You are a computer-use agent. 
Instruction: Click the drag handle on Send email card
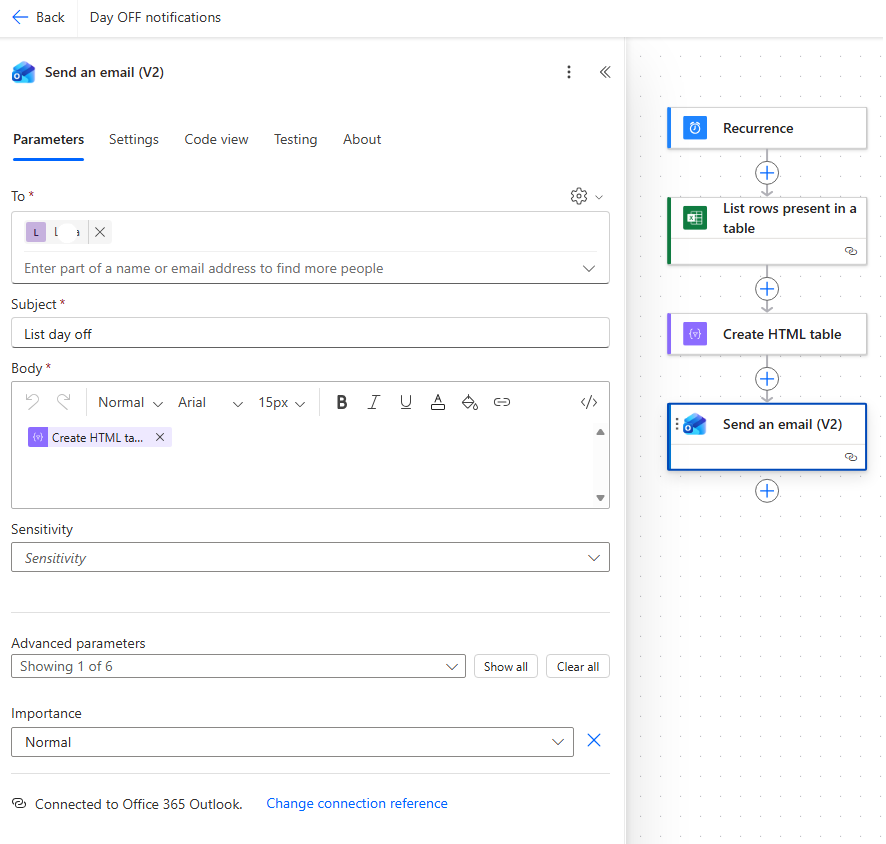click(x=677, y=424)
